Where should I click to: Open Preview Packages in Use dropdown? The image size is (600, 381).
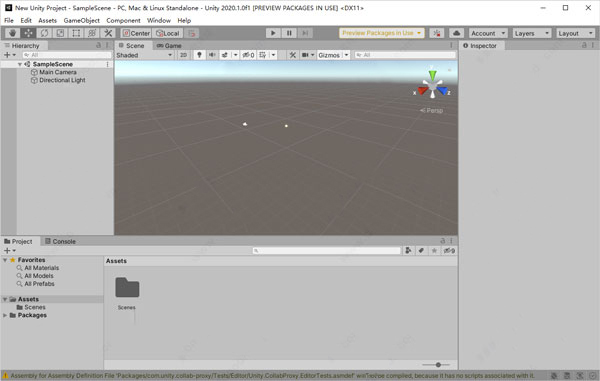(x=382, y=33)
